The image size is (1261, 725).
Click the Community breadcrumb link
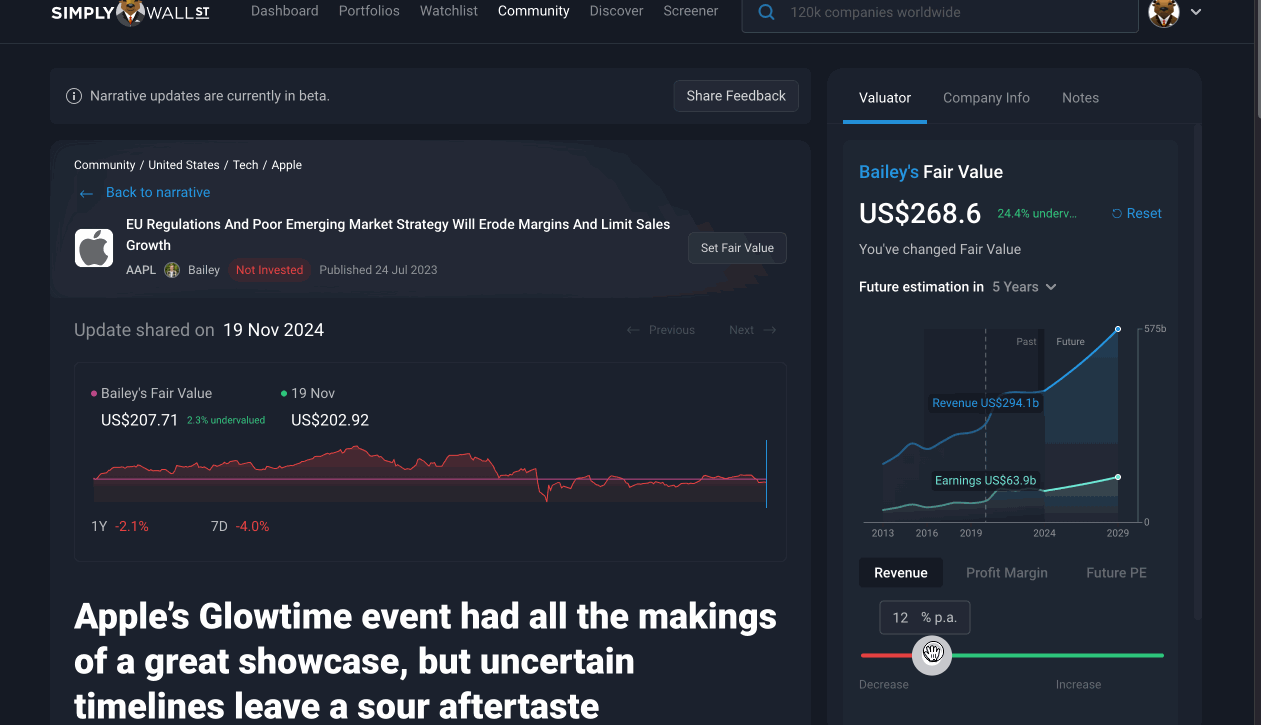coord(105,165)
